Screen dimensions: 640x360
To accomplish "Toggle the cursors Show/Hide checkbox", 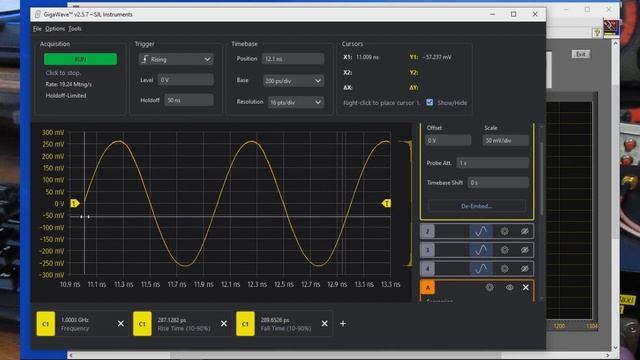I will (429, 102).
